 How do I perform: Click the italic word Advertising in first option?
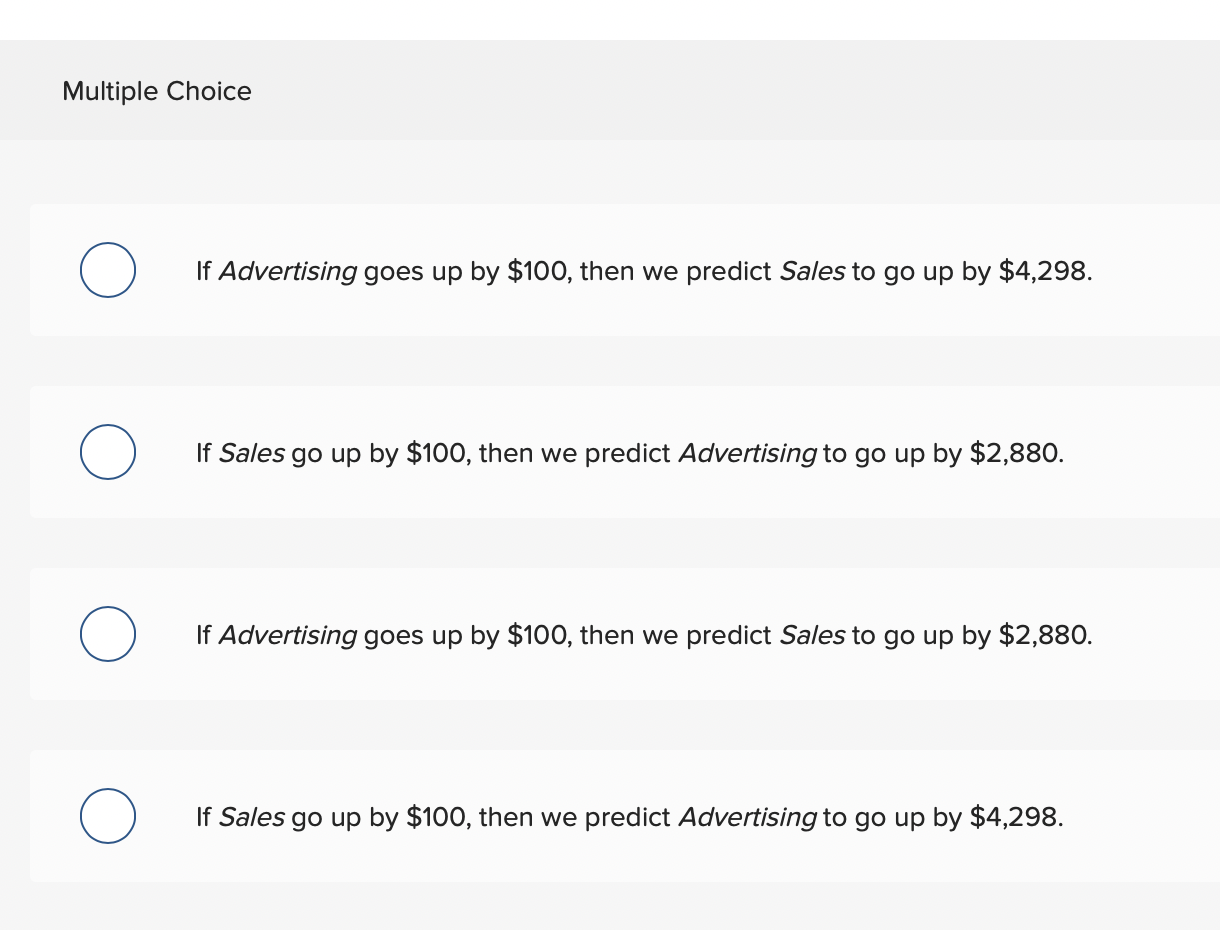pos(287,272)
